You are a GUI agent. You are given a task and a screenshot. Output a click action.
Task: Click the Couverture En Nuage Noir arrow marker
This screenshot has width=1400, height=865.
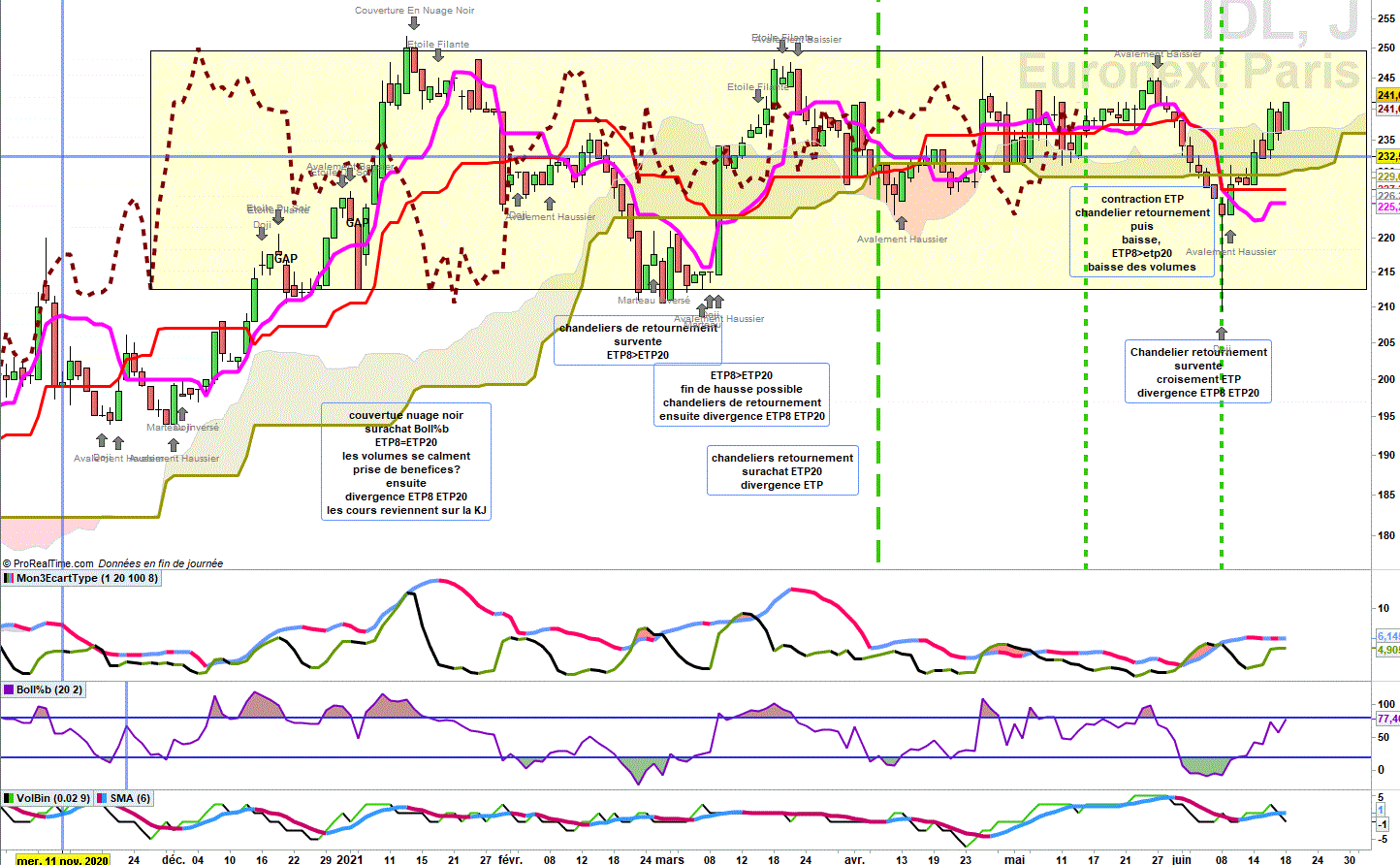click(x=413, y=25)
